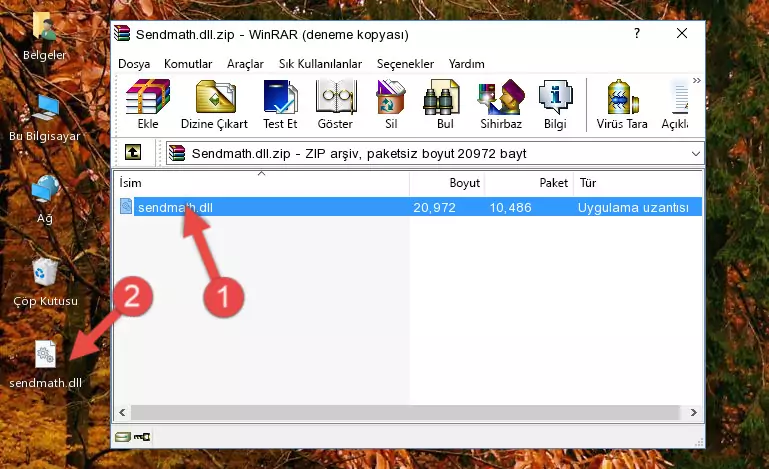Click the help question mark button
The height and width of the screenshot is (469, 769).
pyautogui.click(x=637, y=33)
